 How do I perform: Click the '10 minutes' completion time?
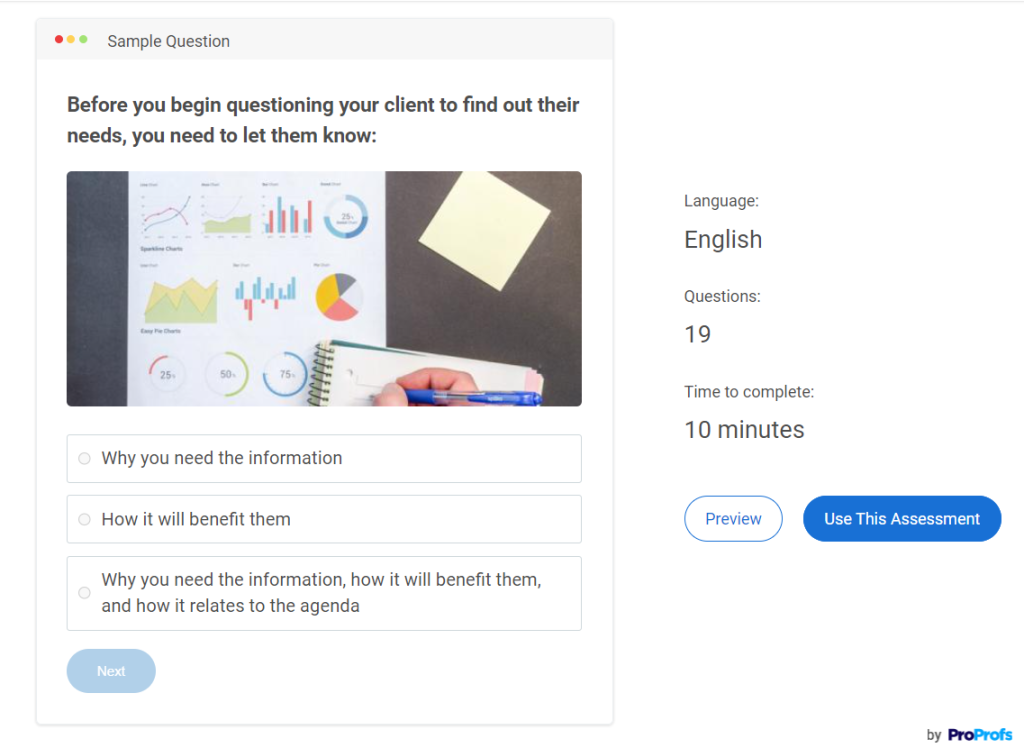(744, 430)
